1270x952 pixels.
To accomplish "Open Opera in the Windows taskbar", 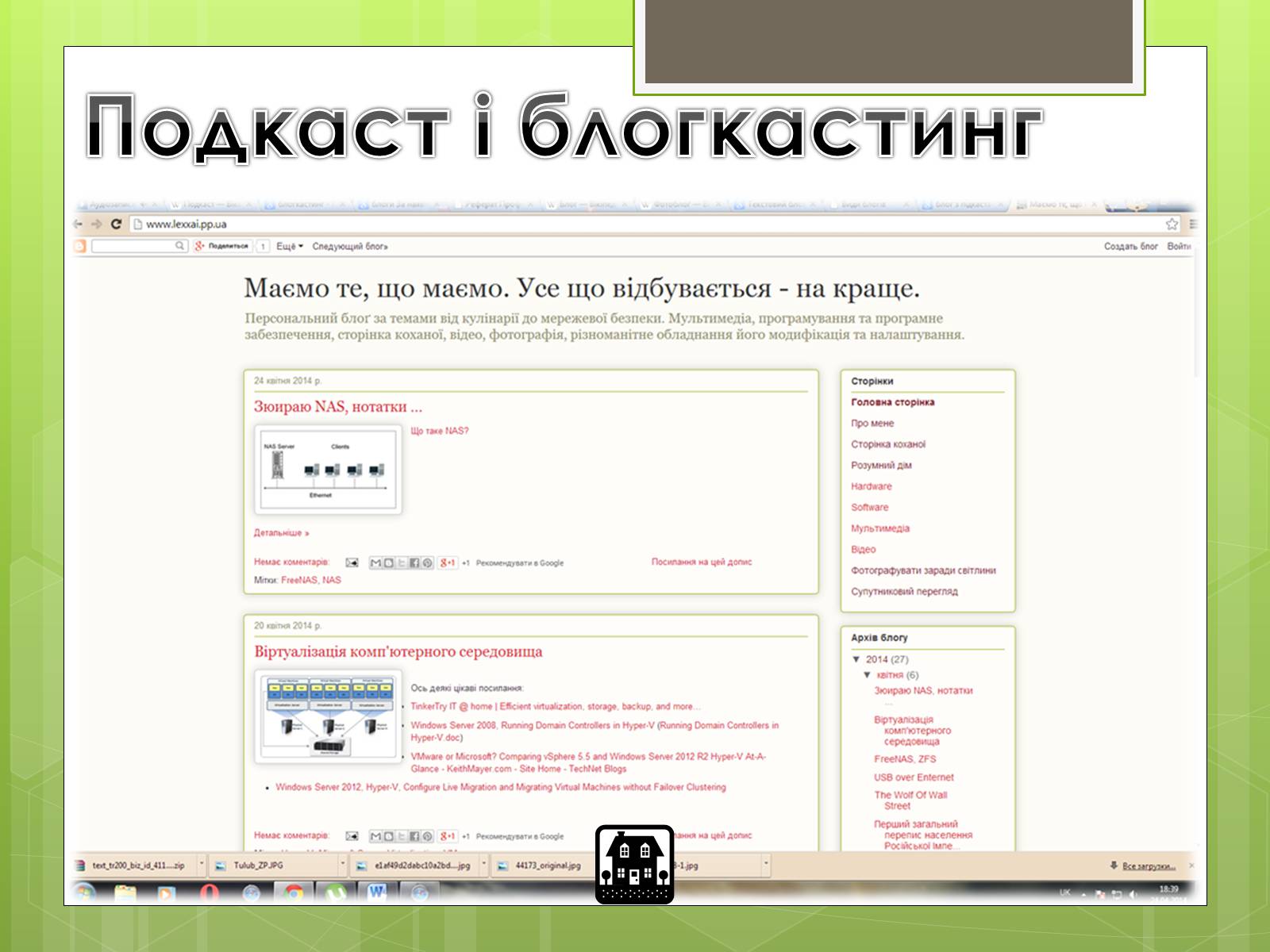I will coord(209,893).
